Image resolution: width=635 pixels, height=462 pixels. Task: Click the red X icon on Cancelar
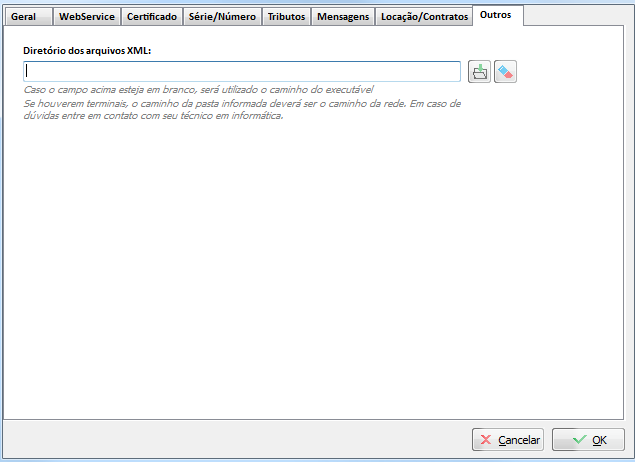(485, 440)
